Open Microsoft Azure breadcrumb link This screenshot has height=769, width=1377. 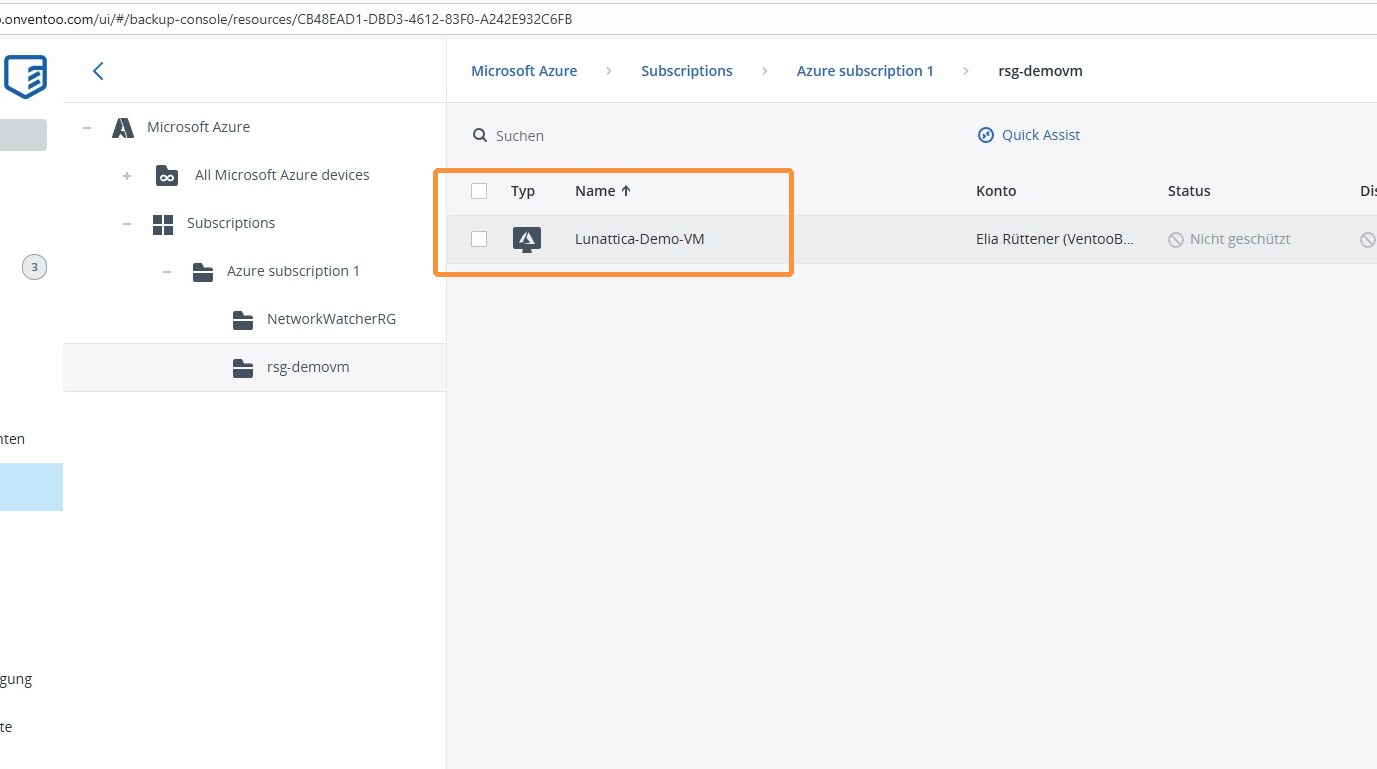coord(524,71)
